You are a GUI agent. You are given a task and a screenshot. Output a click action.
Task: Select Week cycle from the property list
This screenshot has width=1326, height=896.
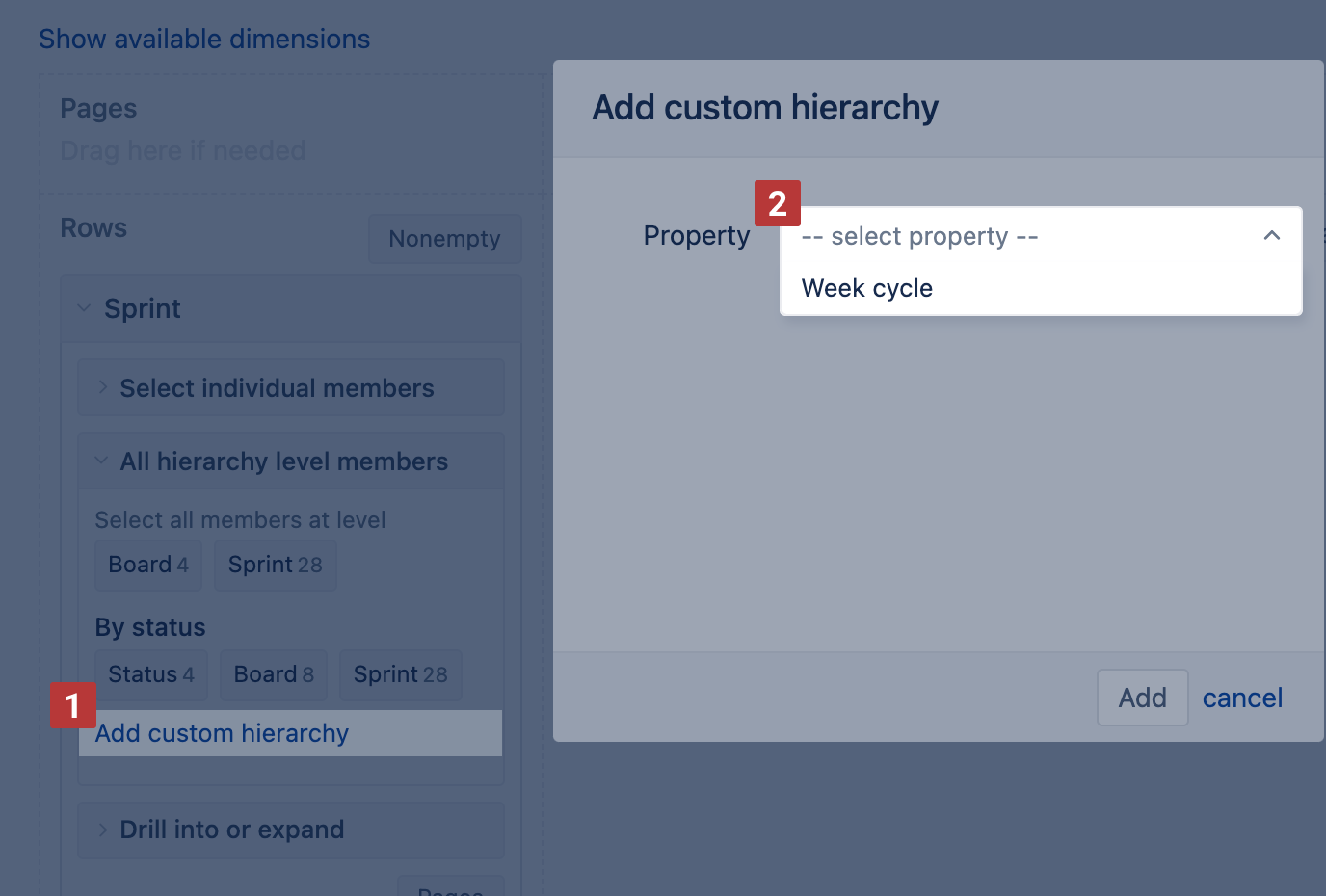[865, 287]
